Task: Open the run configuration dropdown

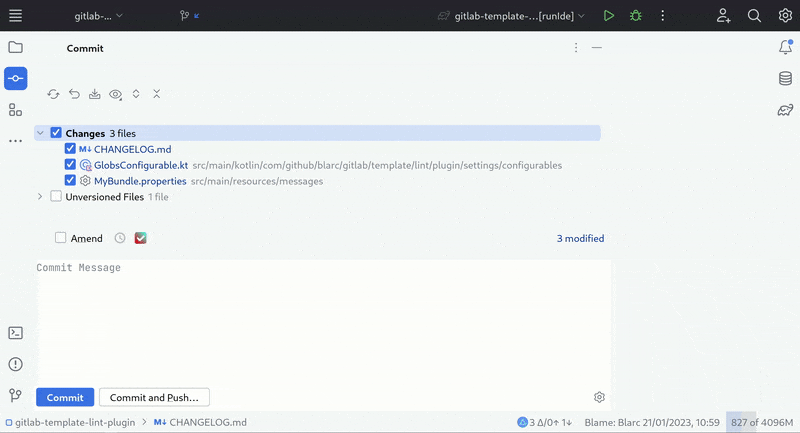Action: [511, 16]
